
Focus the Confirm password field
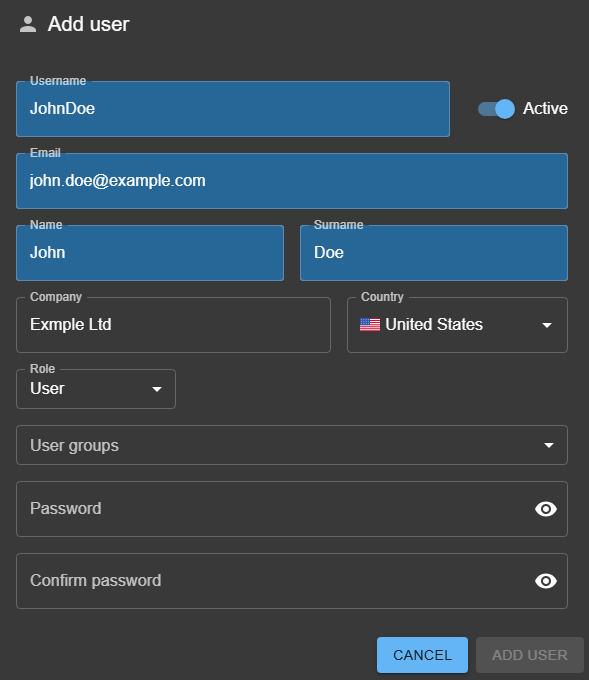(292, 581)
